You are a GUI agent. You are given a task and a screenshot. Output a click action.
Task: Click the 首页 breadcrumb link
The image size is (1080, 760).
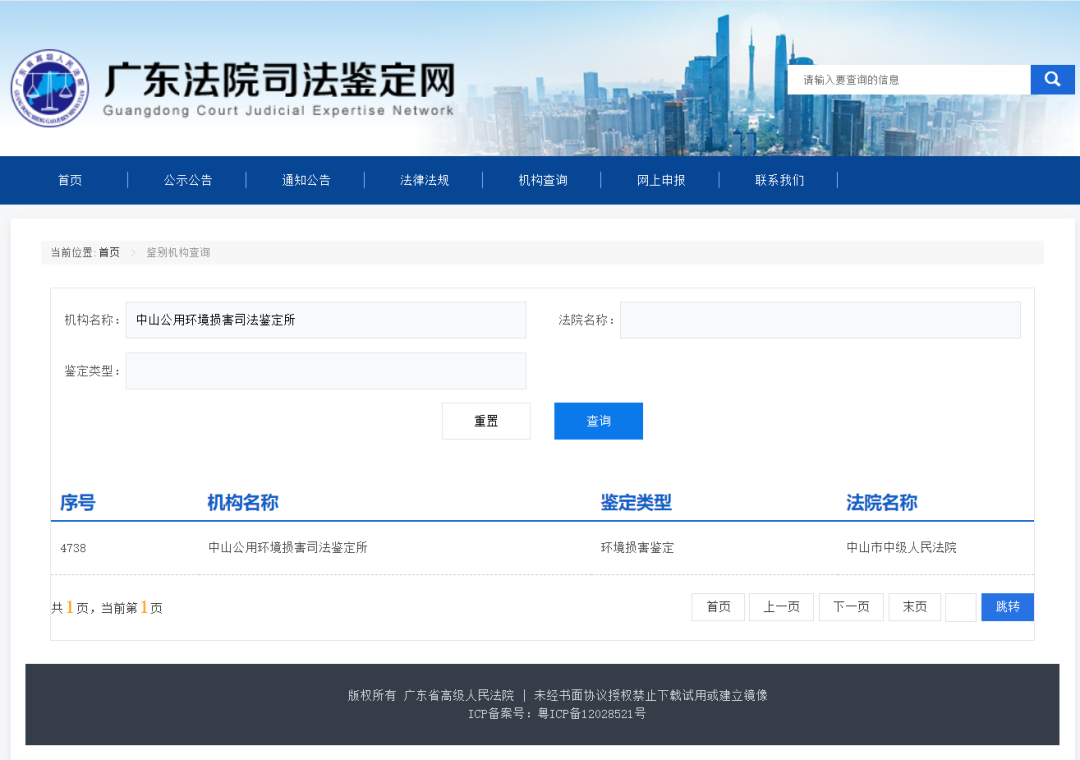coord(109,253)
